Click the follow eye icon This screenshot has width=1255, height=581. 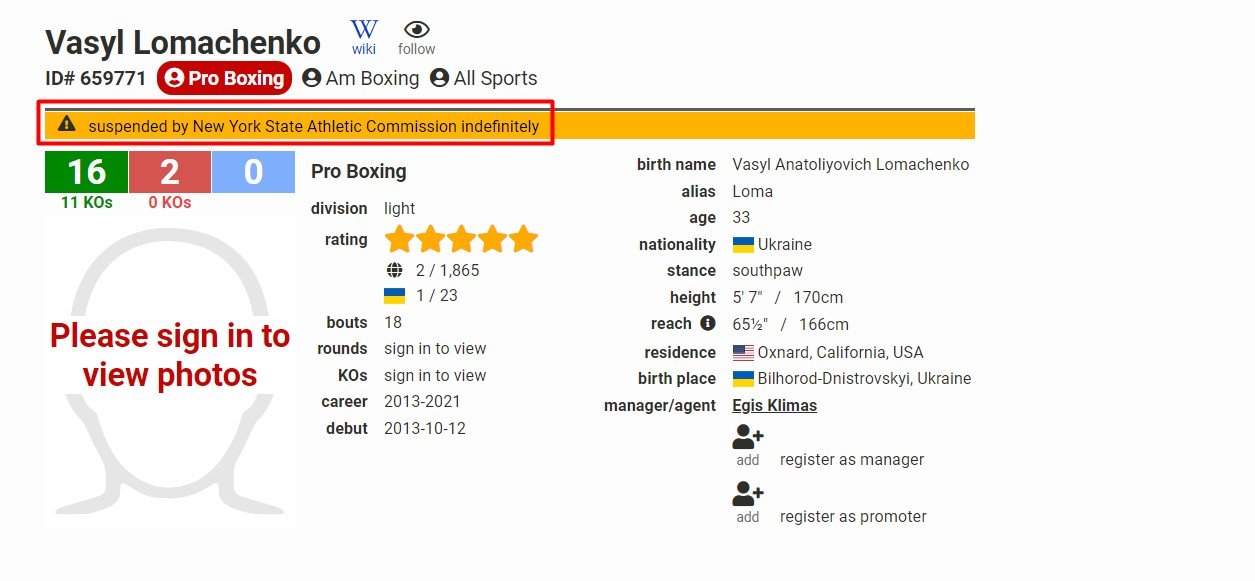click(417, 31)
